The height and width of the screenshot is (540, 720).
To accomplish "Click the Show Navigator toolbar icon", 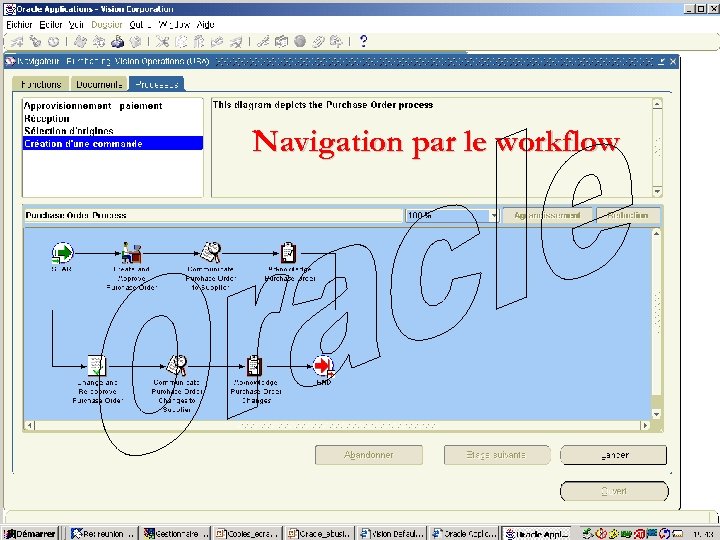I will coord(54,42).
